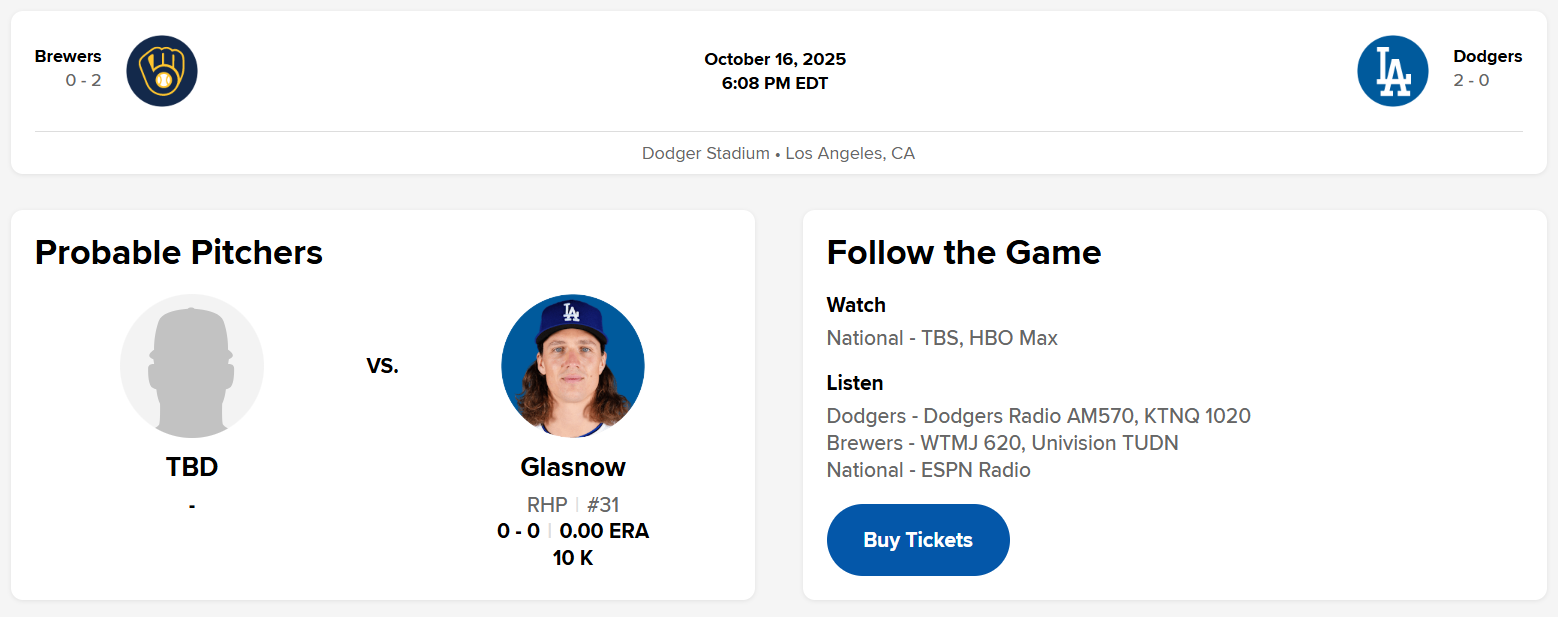
Task: Click the TBD pitcher name
Action: (192, 467)
